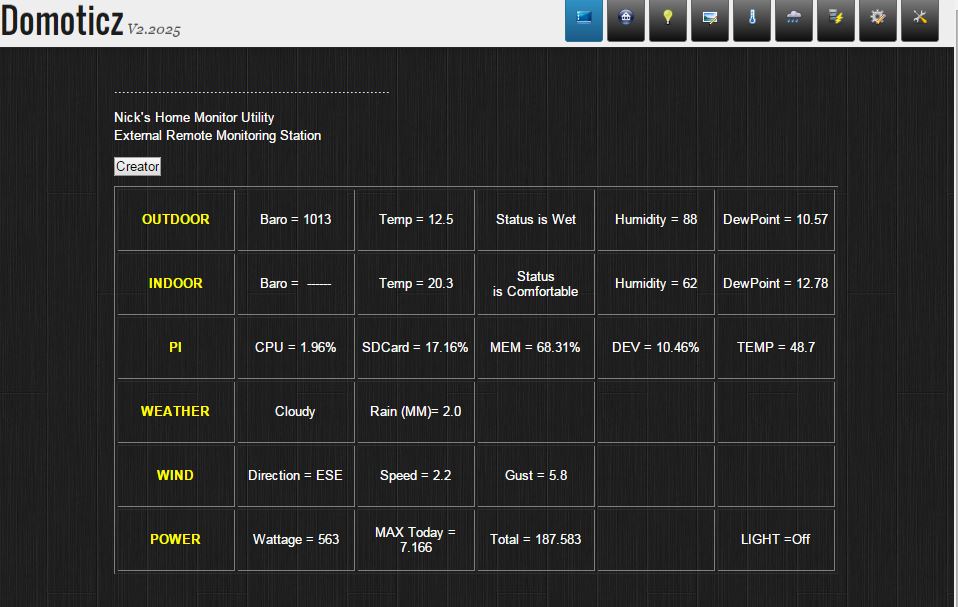The width and height of the screenshot is (958, 607).
Task: Open Switches via the lightbulb icon
Action: click(x=668, y=20)
